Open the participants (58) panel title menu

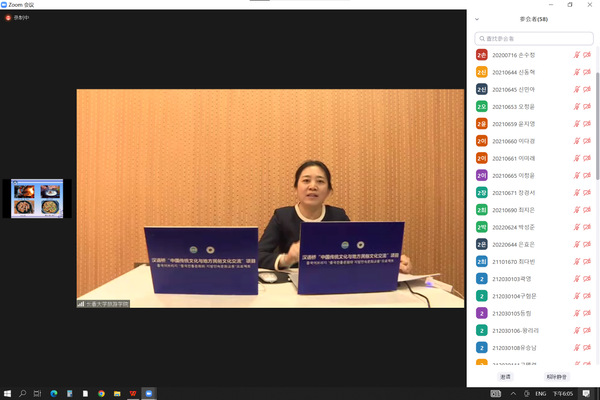(x=533, y=19)
